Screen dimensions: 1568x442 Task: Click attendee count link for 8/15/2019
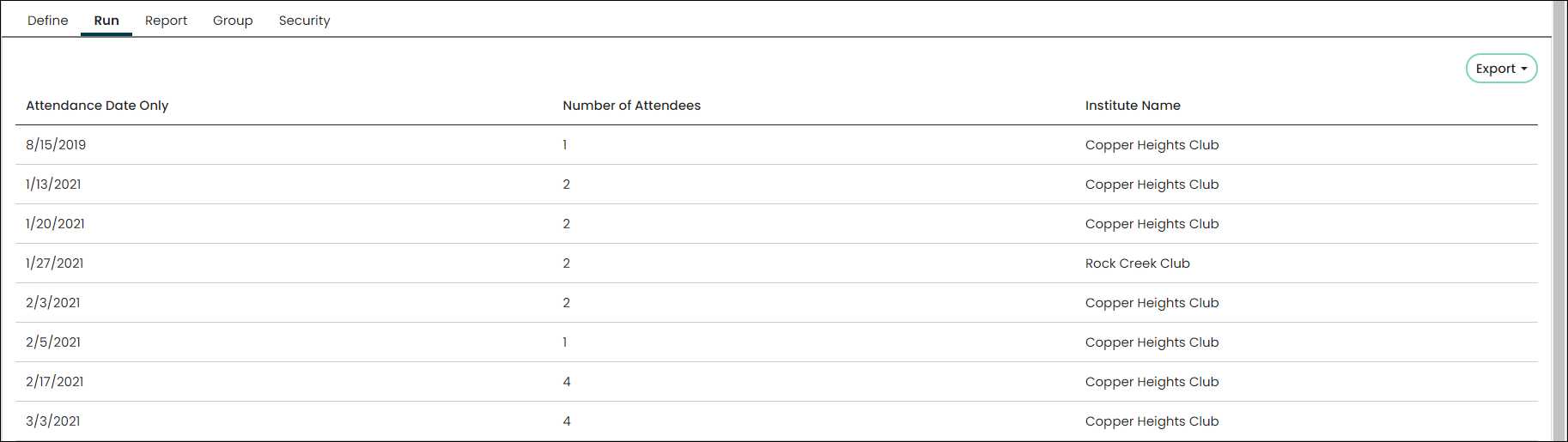565,145
